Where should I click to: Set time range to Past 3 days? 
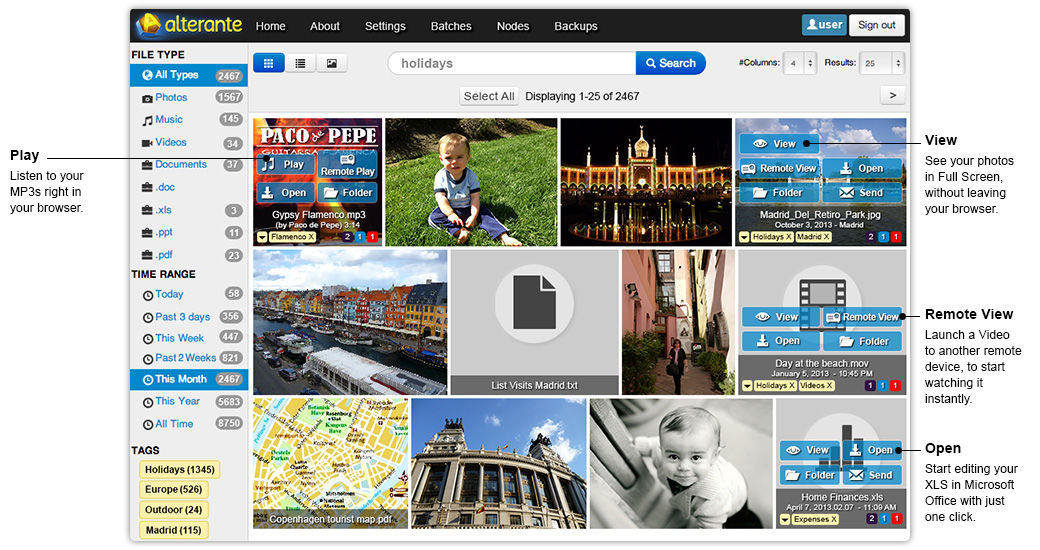pyautogui.click(x=189, y=317)
